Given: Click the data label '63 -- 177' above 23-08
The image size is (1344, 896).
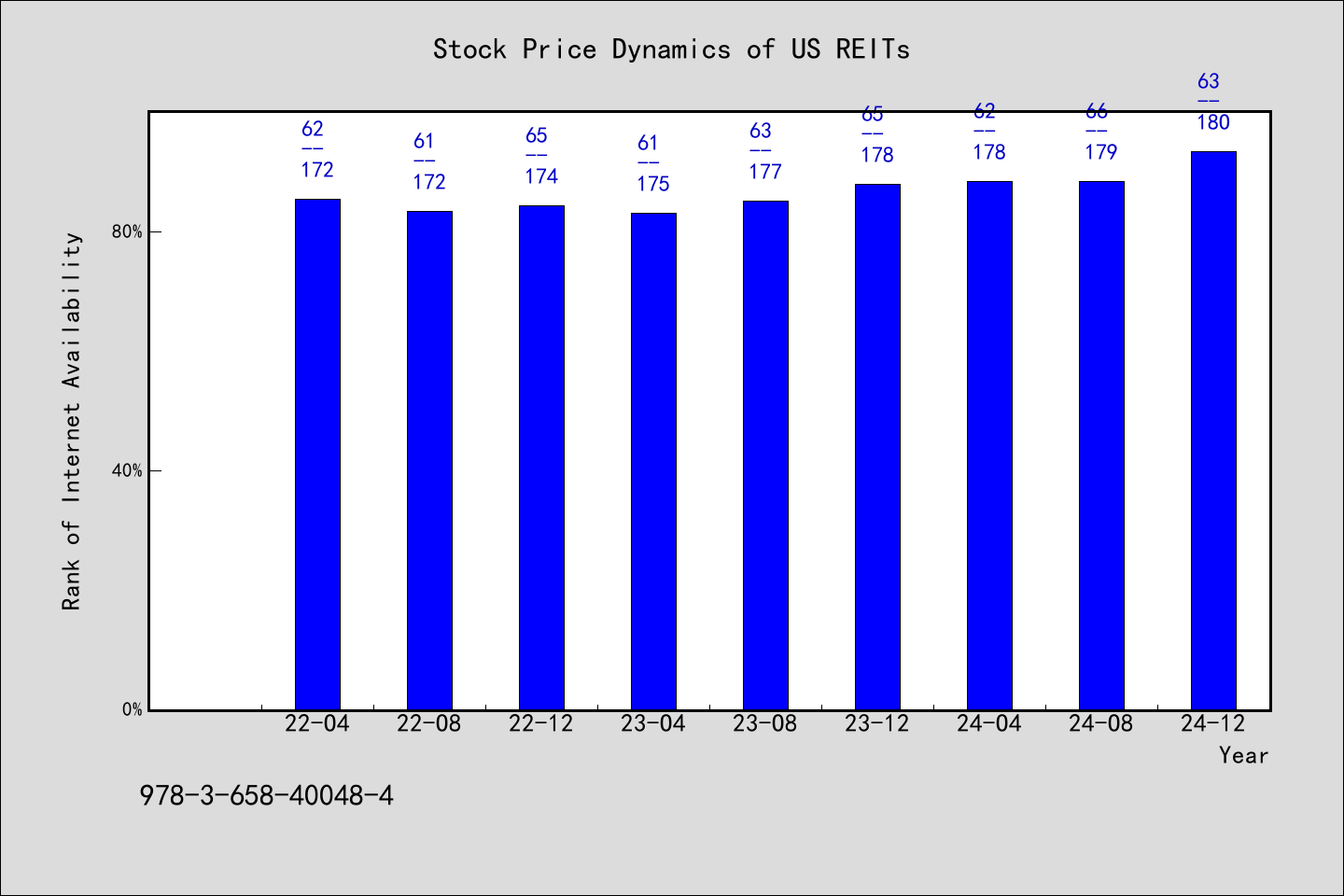Looking at the screenshot, I should pyautogui.click(x=765, y=151).
